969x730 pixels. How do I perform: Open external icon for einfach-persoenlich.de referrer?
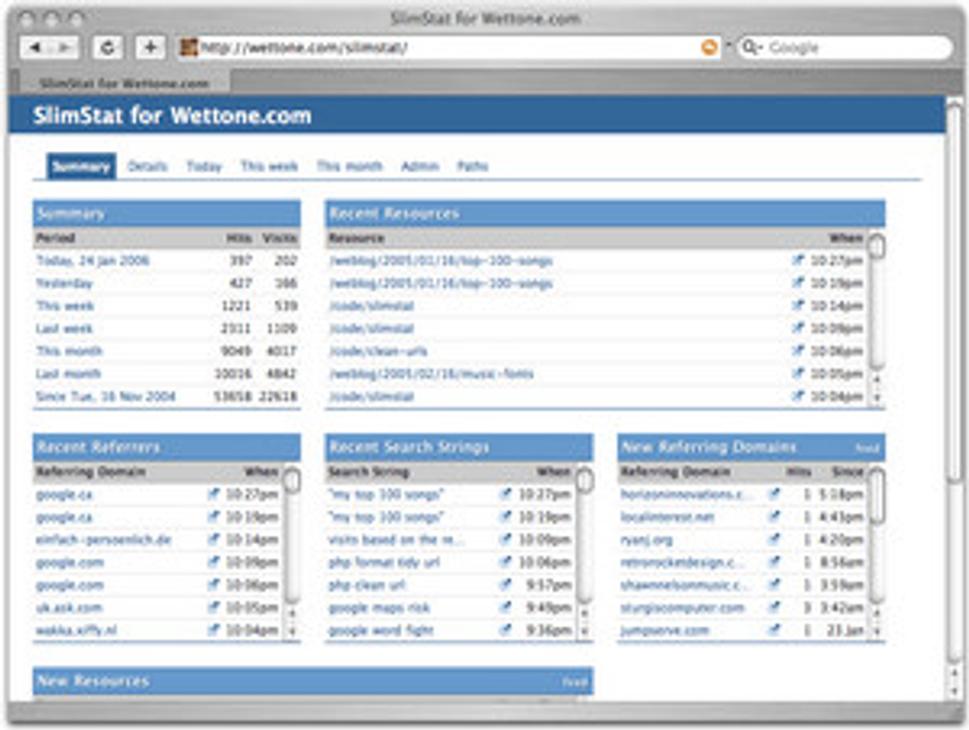213,539
